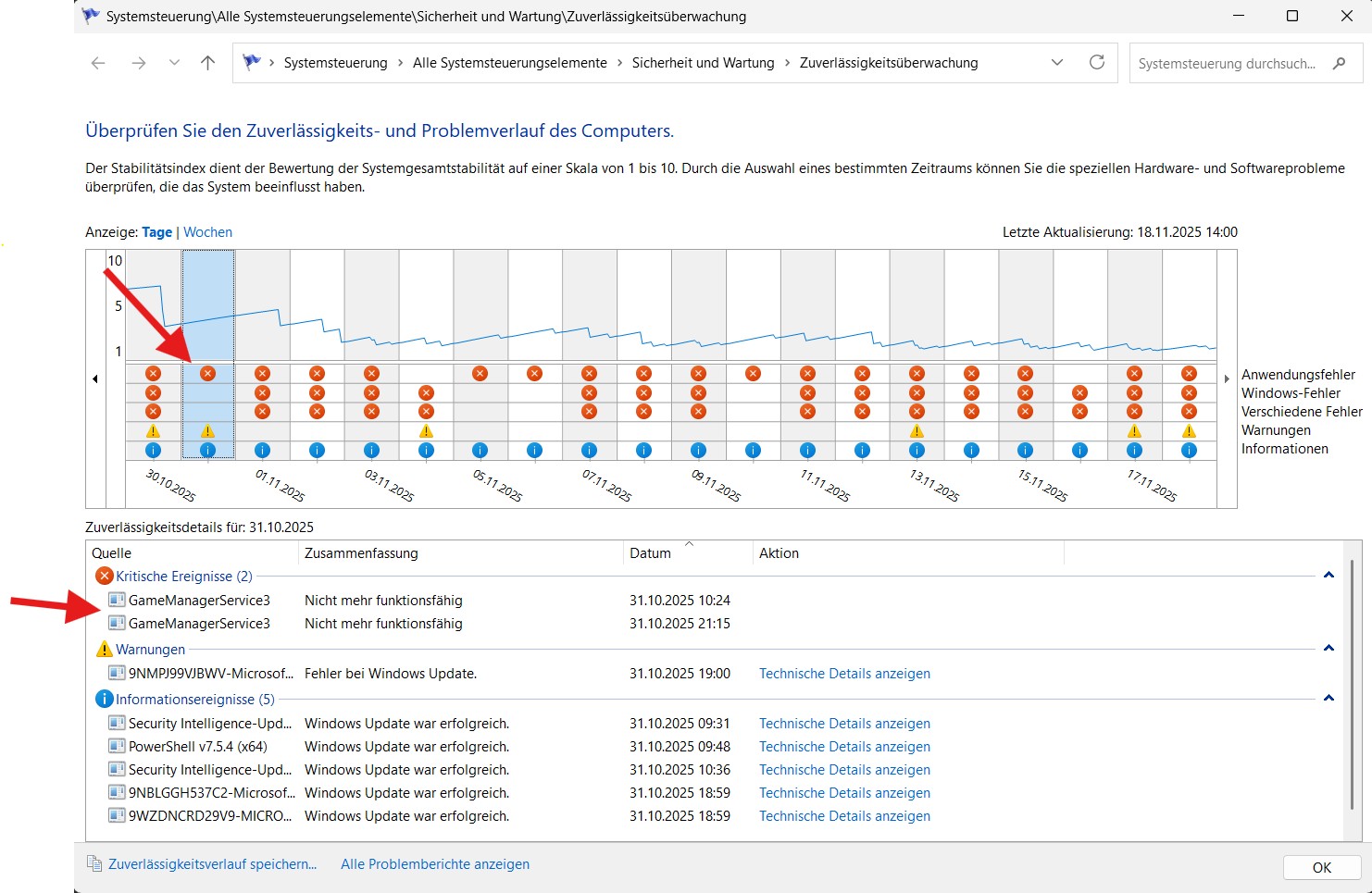The image size is (1372, 893).
Task: Refresh the view with the reload icon
Action: point(1097,63)
